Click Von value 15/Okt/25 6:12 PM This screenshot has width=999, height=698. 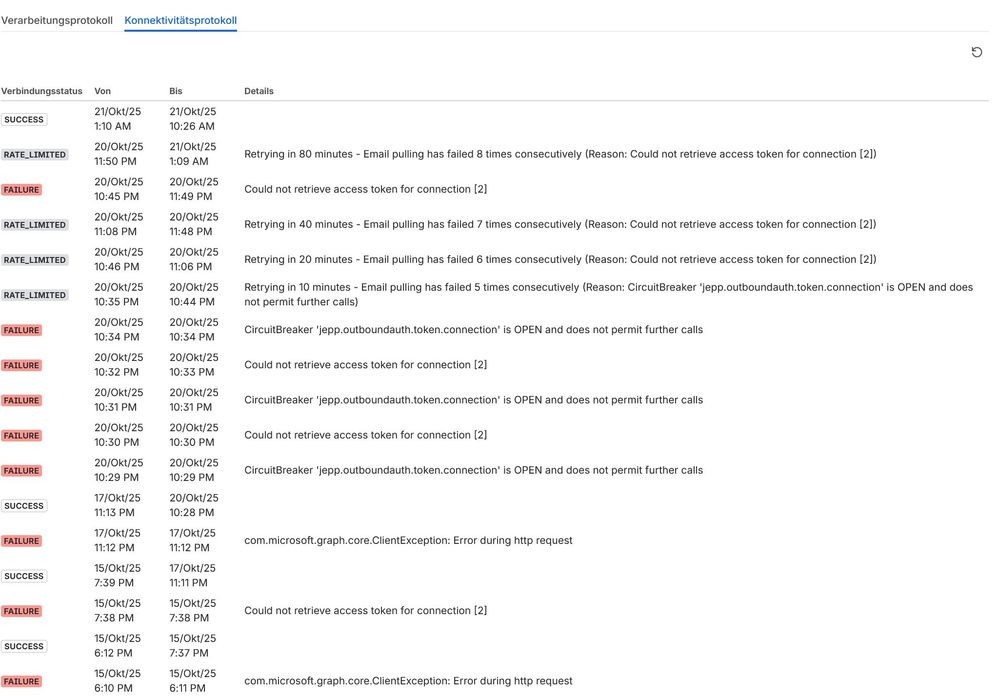(118, 646)
